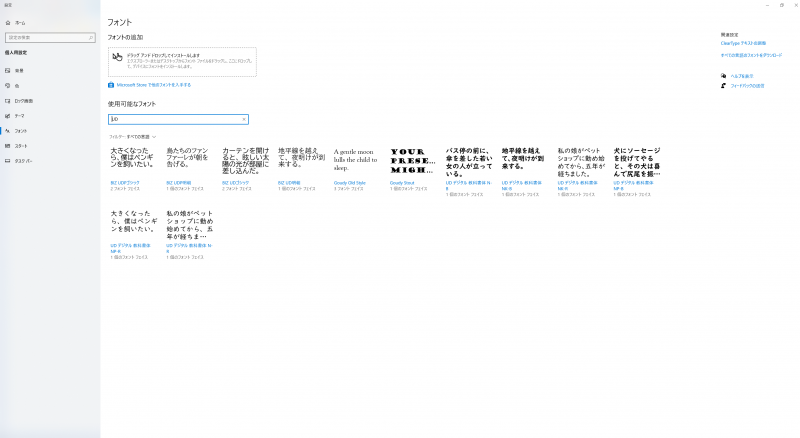This screenshot has width=800, height=438.
Task: Open the Microsoft Store fonts link
Action: 149,85
